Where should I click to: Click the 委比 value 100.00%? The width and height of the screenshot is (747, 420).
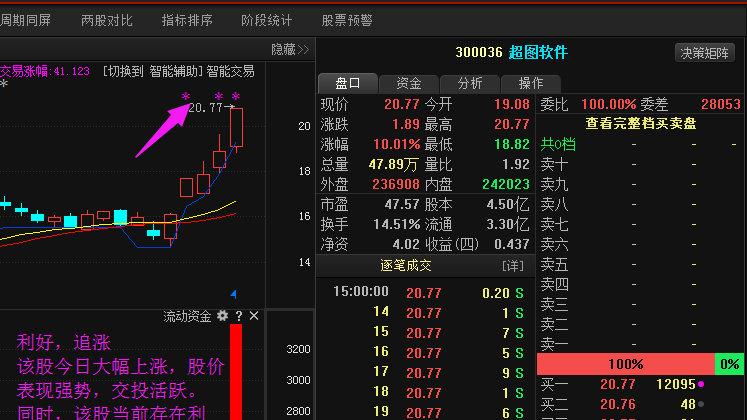point(608,104)
